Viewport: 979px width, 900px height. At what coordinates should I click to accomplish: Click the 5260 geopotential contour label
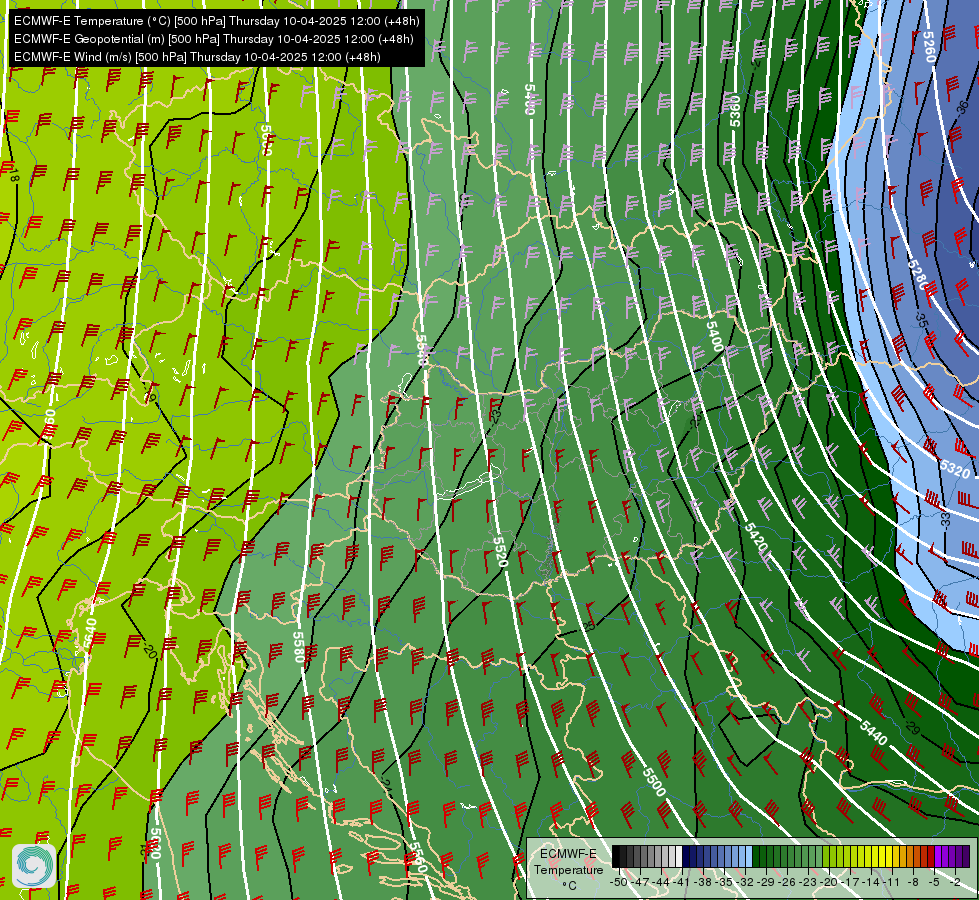[x=928, y=47]
